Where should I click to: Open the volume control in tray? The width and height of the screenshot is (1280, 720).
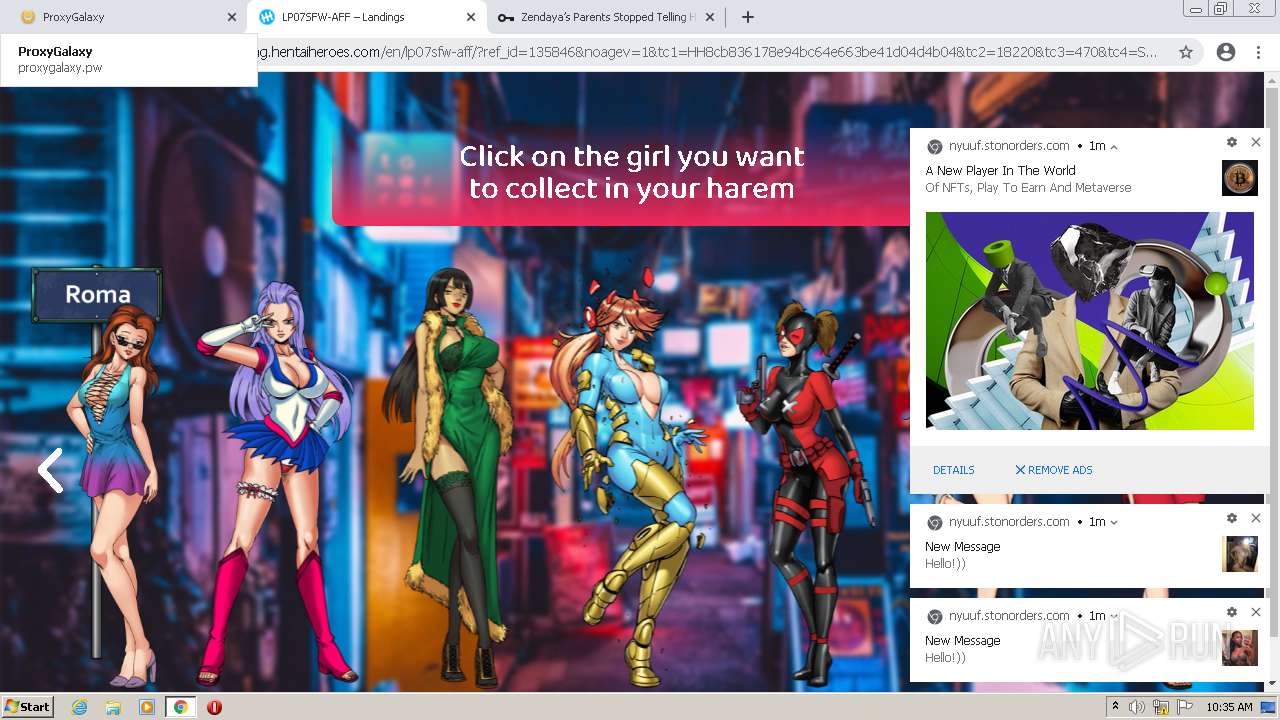pyautogui.click(x=1137, y=707)
